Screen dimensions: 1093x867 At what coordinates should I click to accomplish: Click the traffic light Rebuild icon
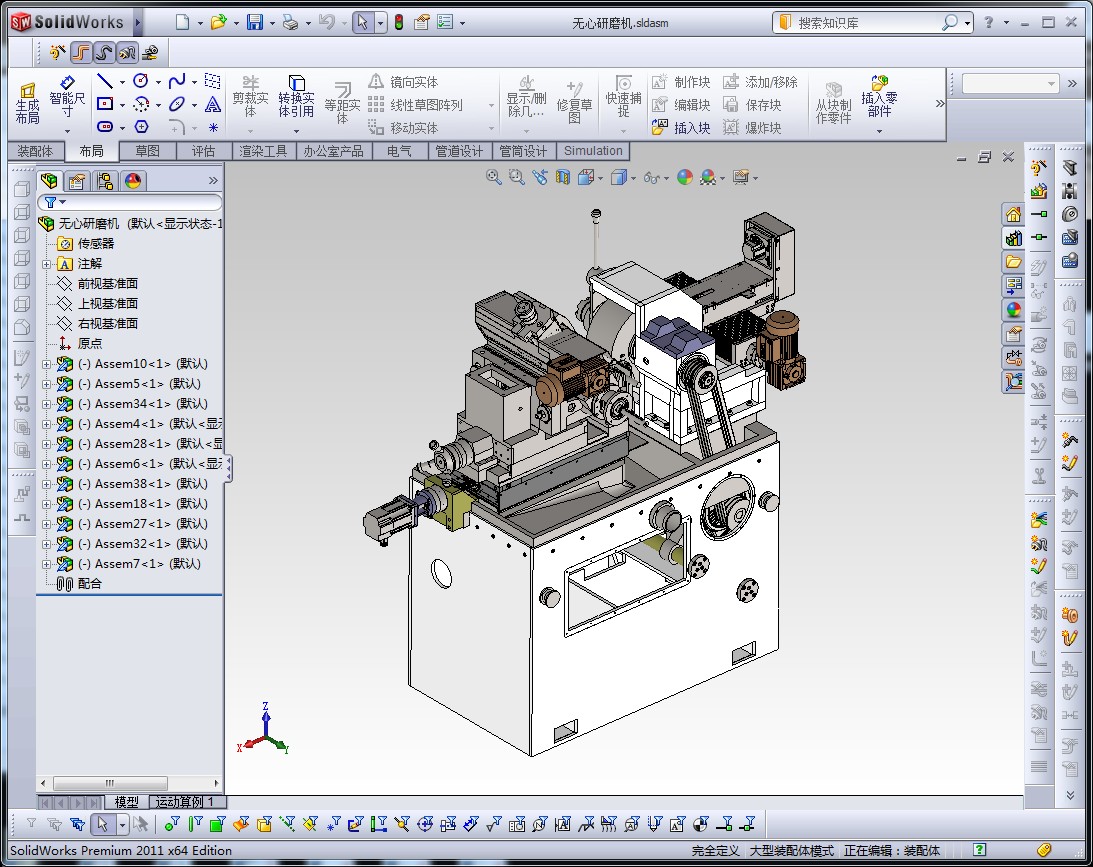398,22
